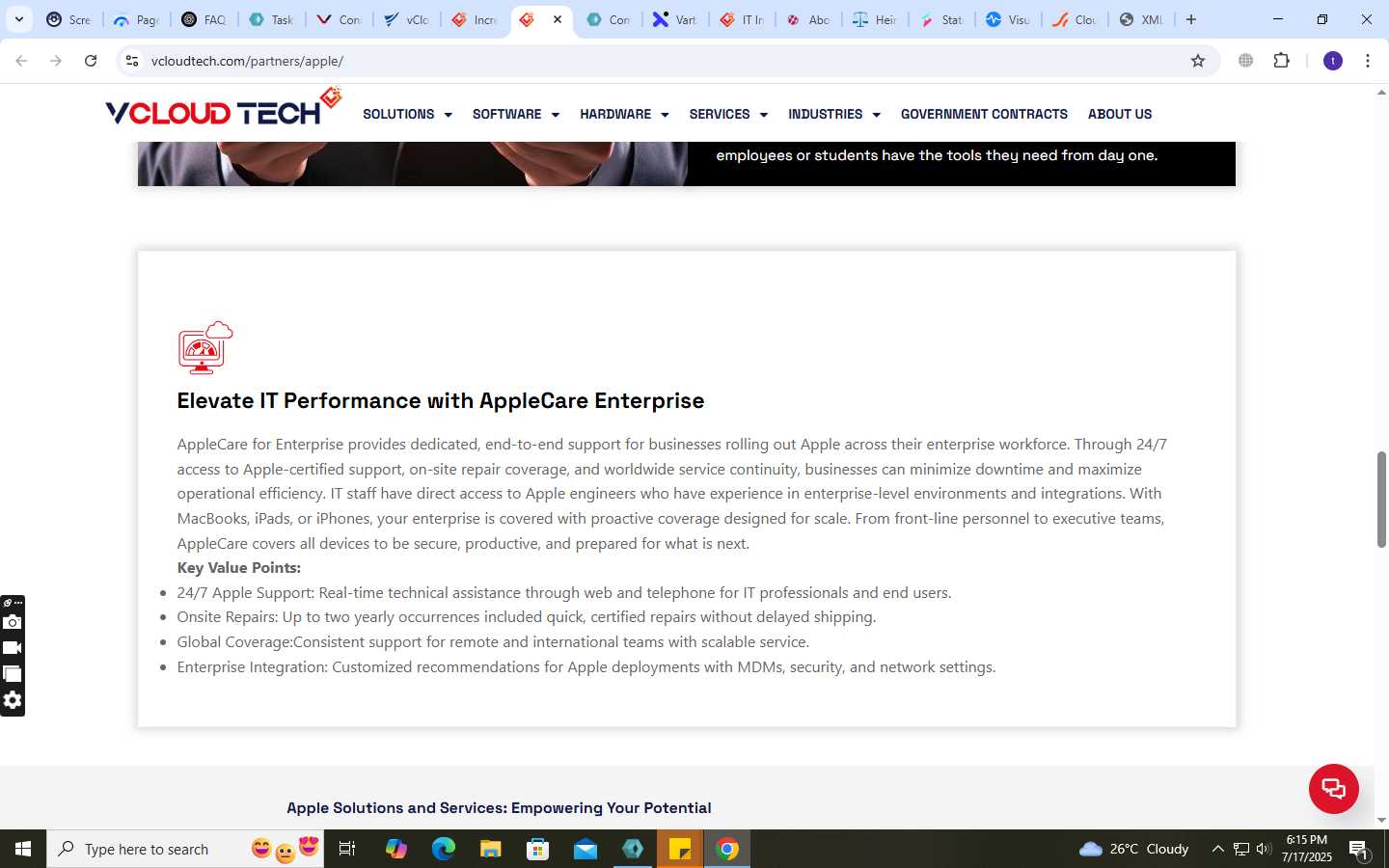This screenshot has width=1389, height=868.
Task: Open the Chrome three-dot menu
Action: [x=1368, y=61]
